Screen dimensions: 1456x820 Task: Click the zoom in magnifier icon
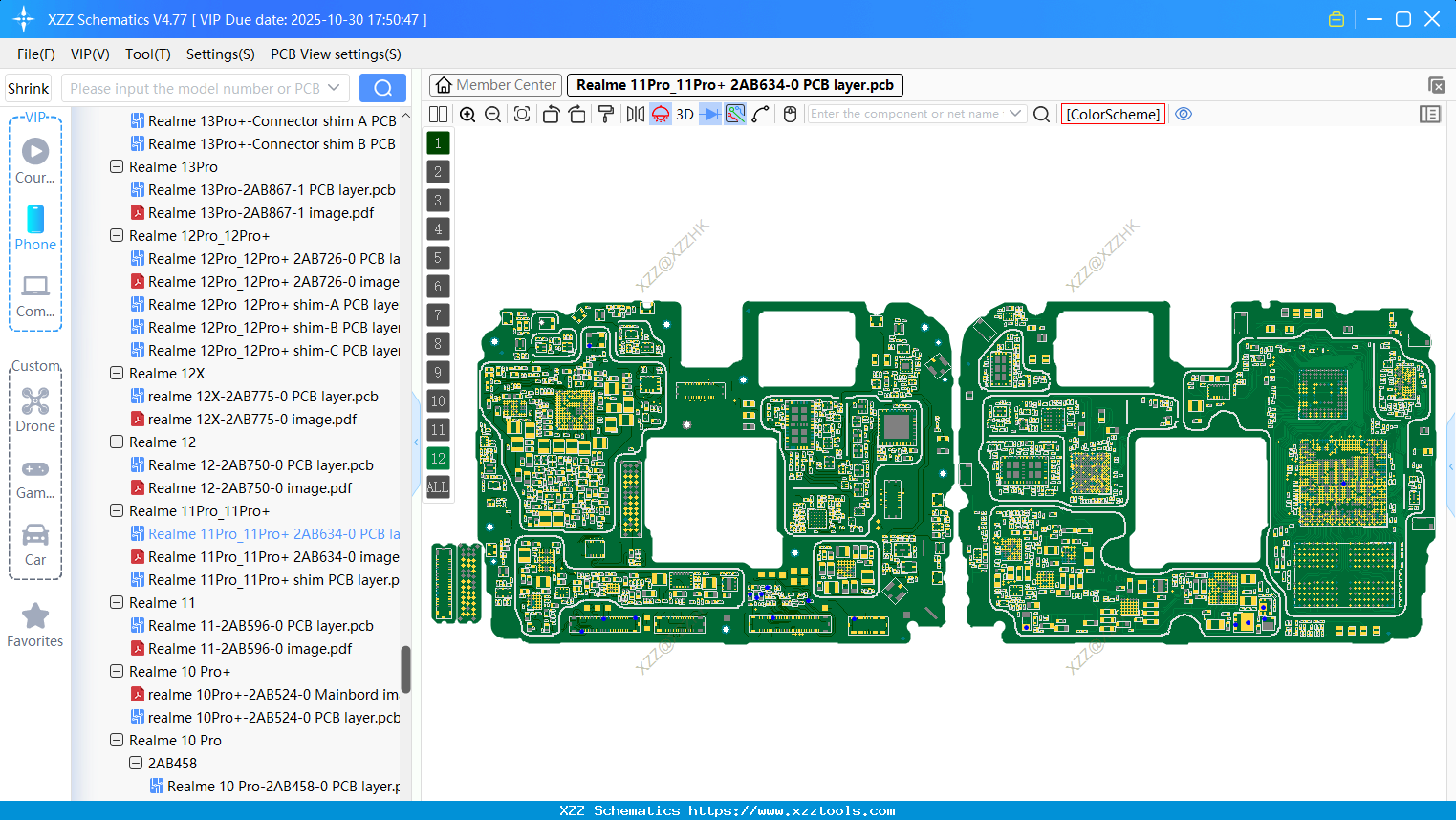[467, 115]
